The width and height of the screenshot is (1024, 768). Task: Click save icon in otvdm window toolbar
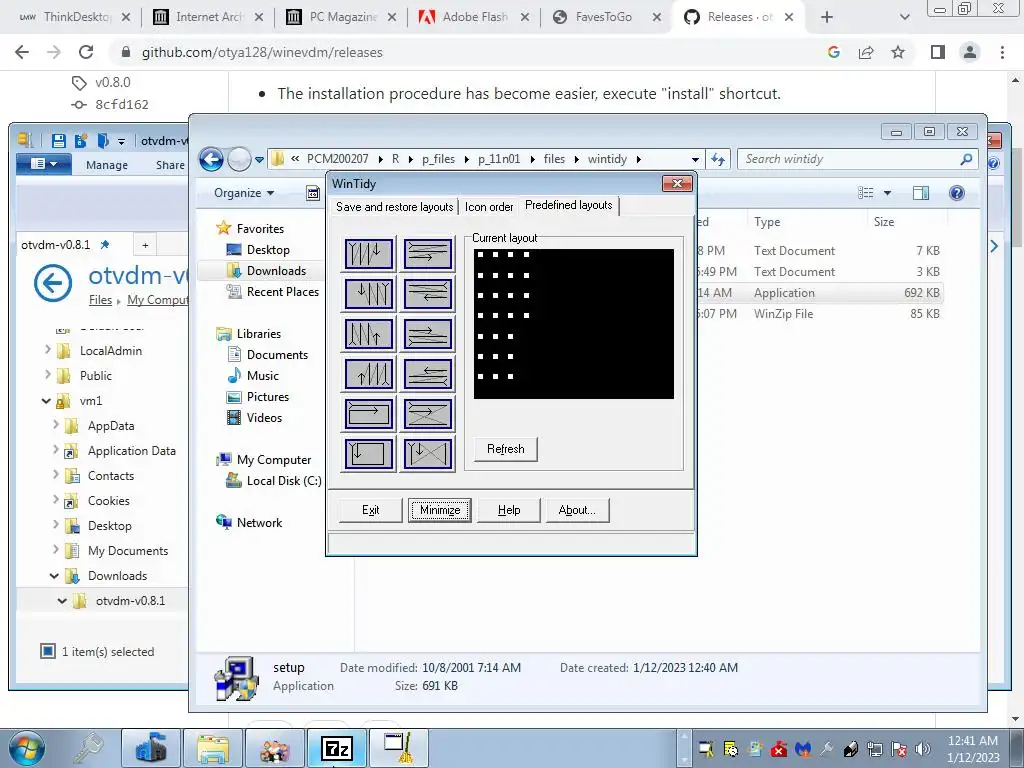58,140
